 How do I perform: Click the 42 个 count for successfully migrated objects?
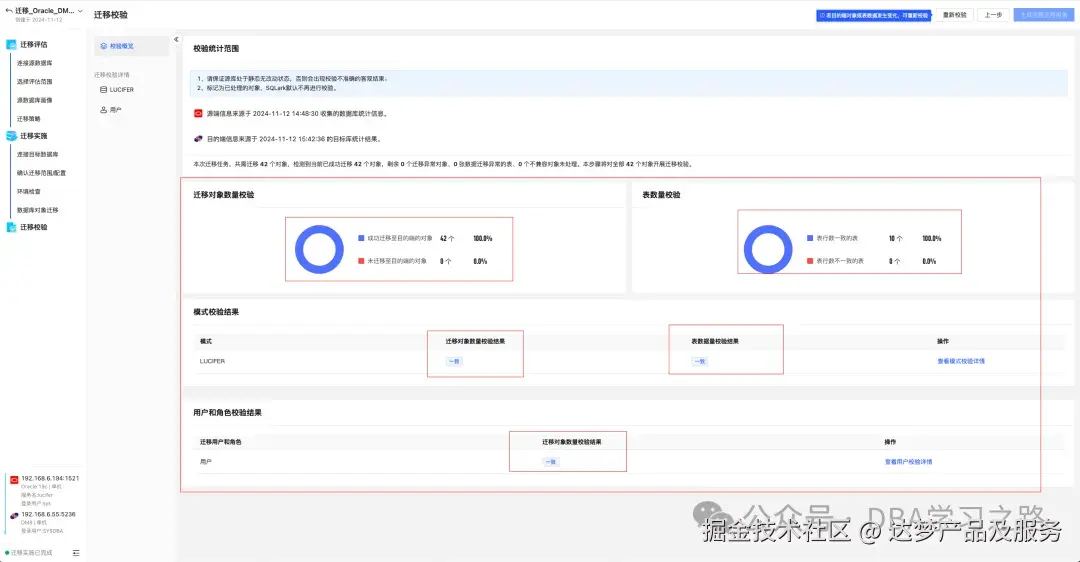(x=447, y=238)
